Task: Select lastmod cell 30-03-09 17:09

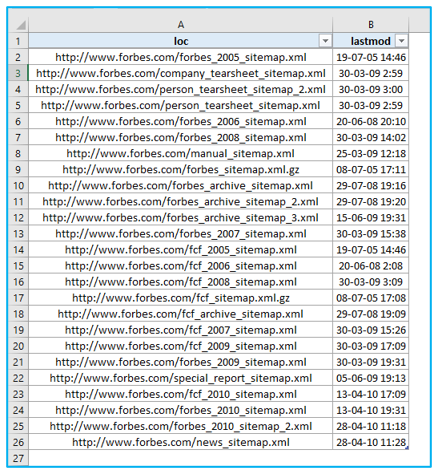Action: point(371,346)
